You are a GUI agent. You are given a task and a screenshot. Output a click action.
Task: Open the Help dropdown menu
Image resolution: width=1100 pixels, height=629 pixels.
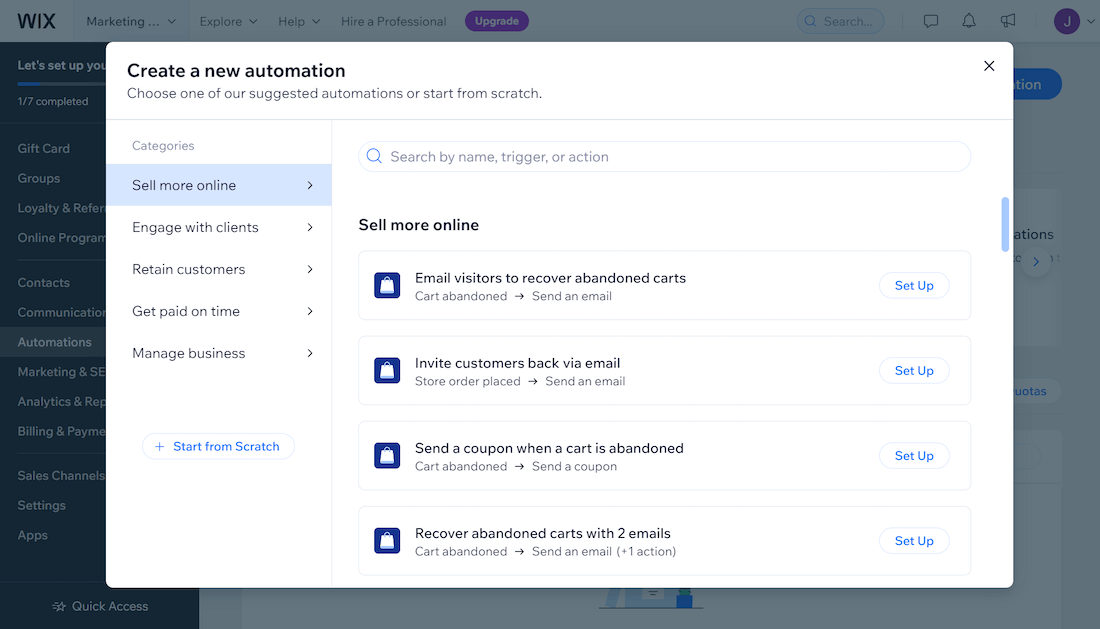click(x=299, y=21)
